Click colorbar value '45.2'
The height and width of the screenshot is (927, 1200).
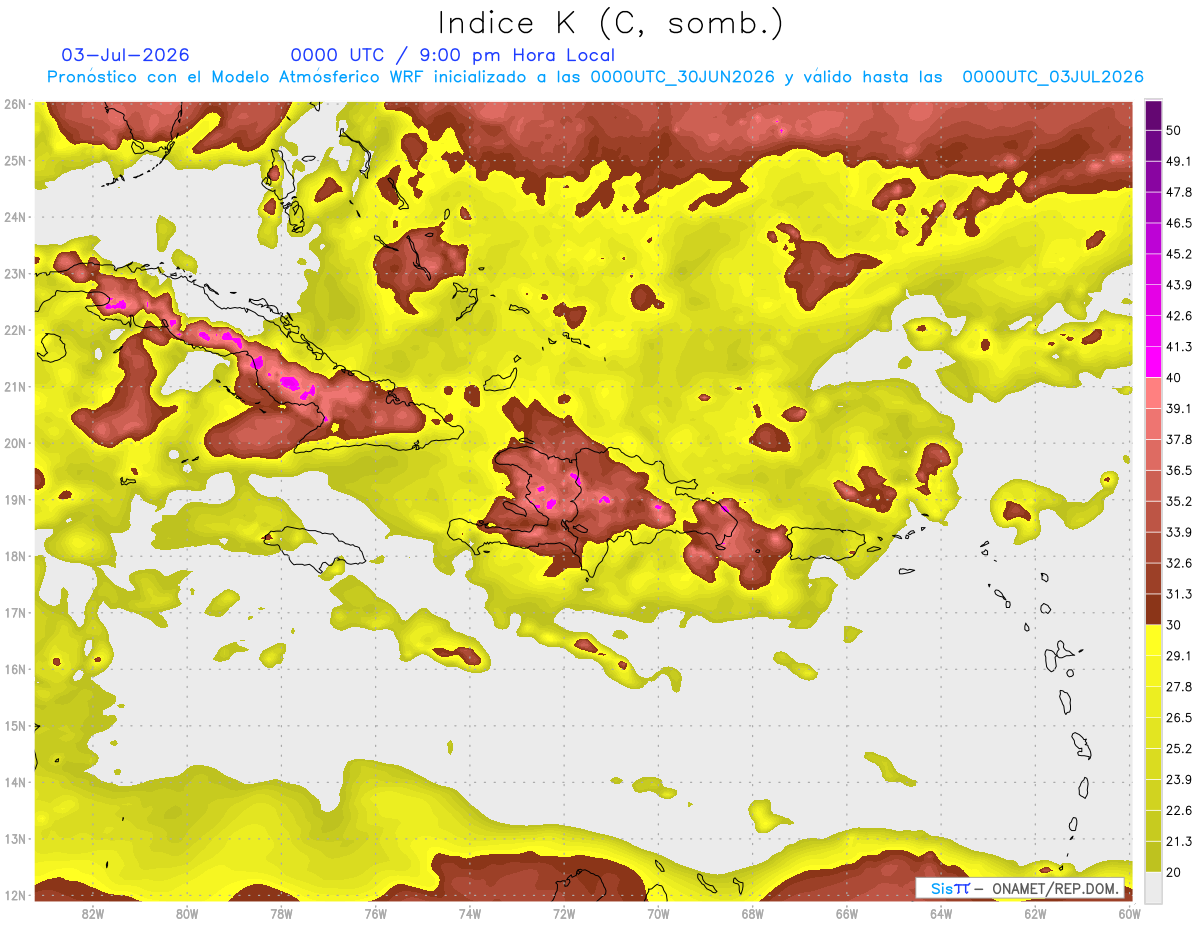[x=1178, y=254]
